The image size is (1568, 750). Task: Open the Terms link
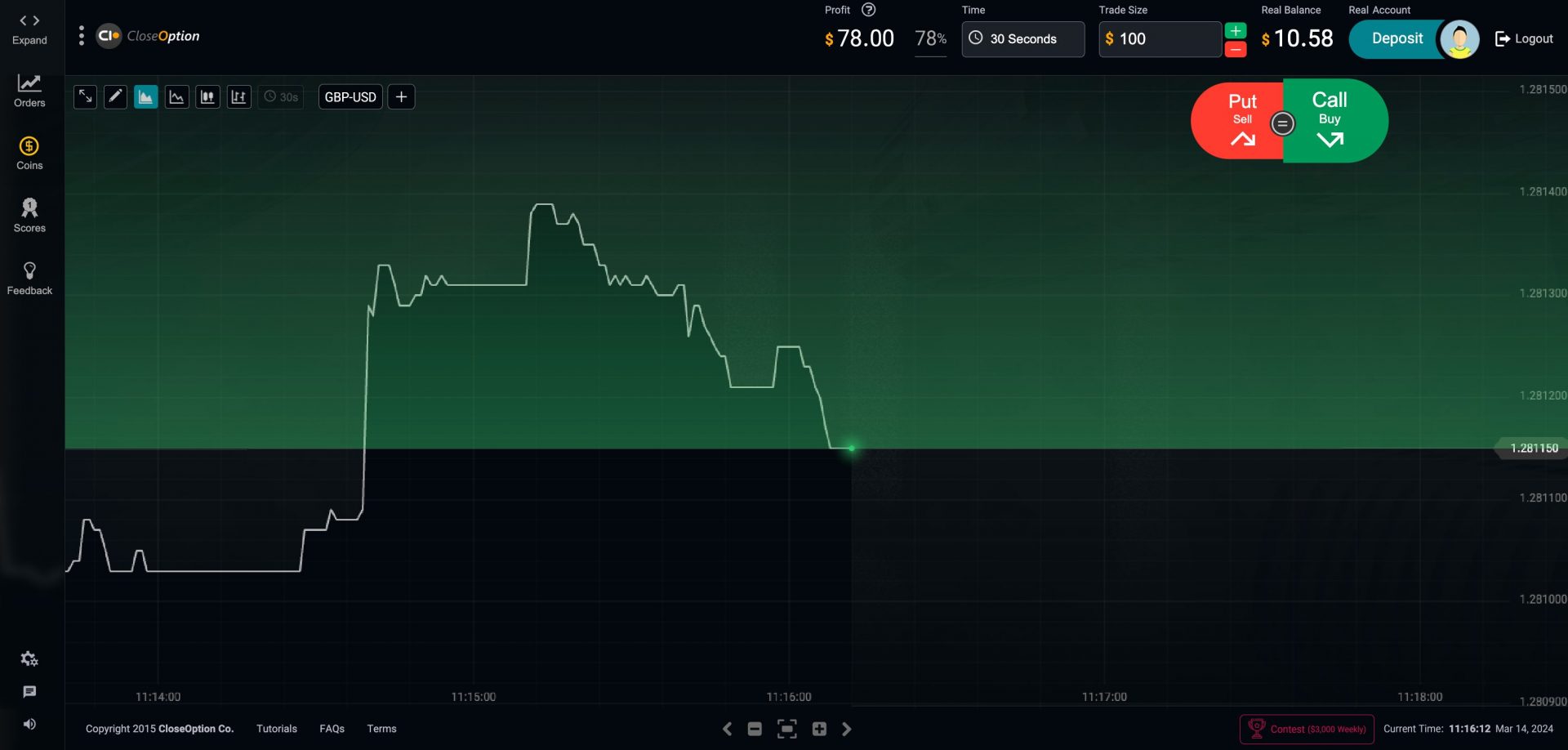(381, 729)
